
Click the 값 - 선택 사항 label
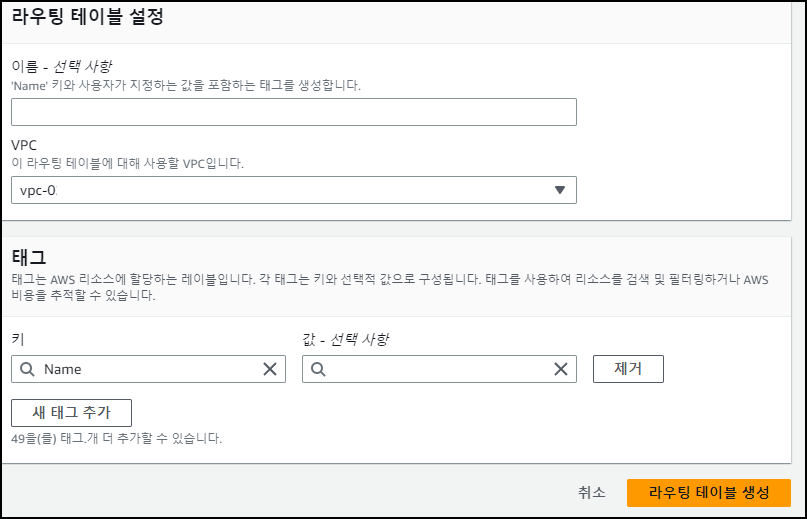click(x=345, y=339)
